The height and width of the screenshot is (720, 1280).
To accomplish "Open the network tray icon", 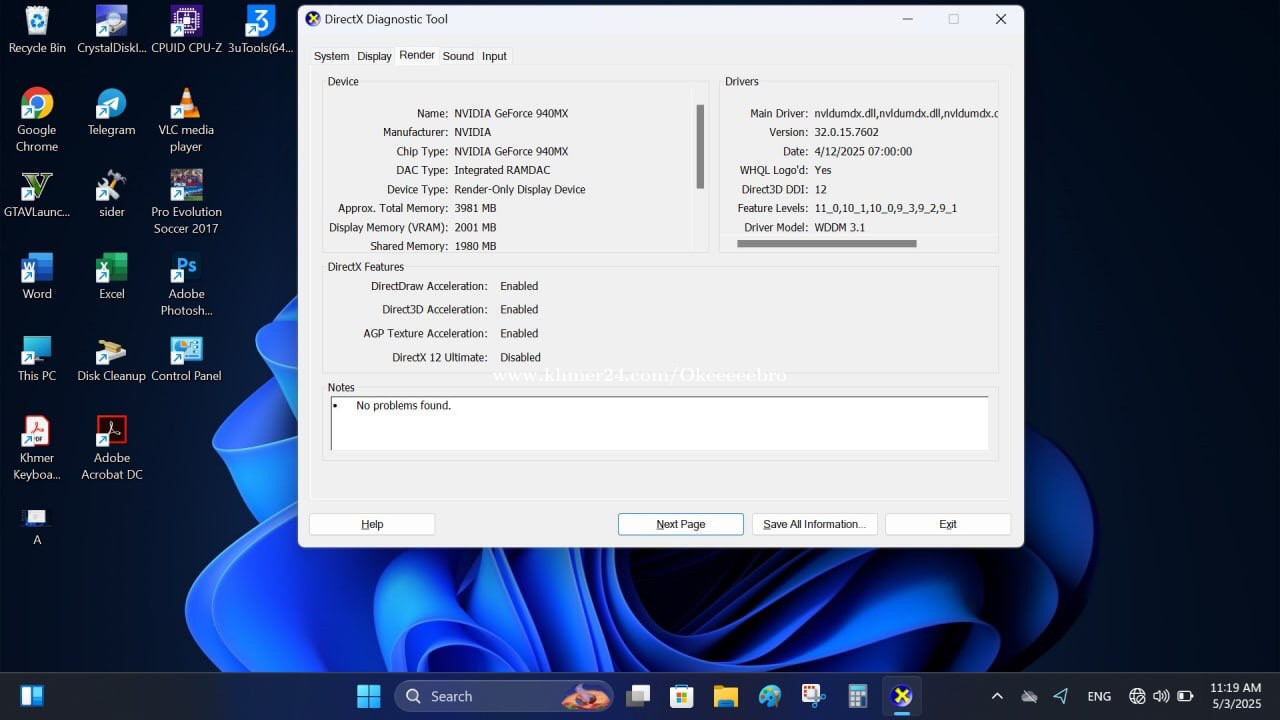I will tap(1137, 696).
